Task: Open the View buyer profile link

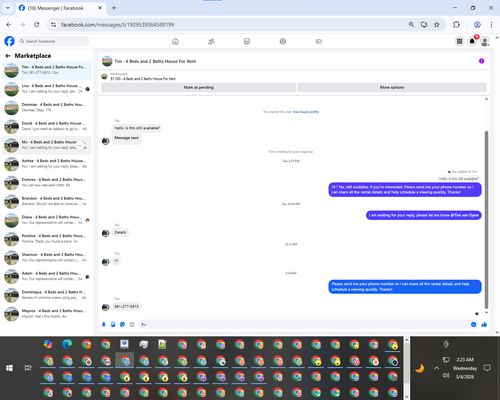Action: click(306, 112)
